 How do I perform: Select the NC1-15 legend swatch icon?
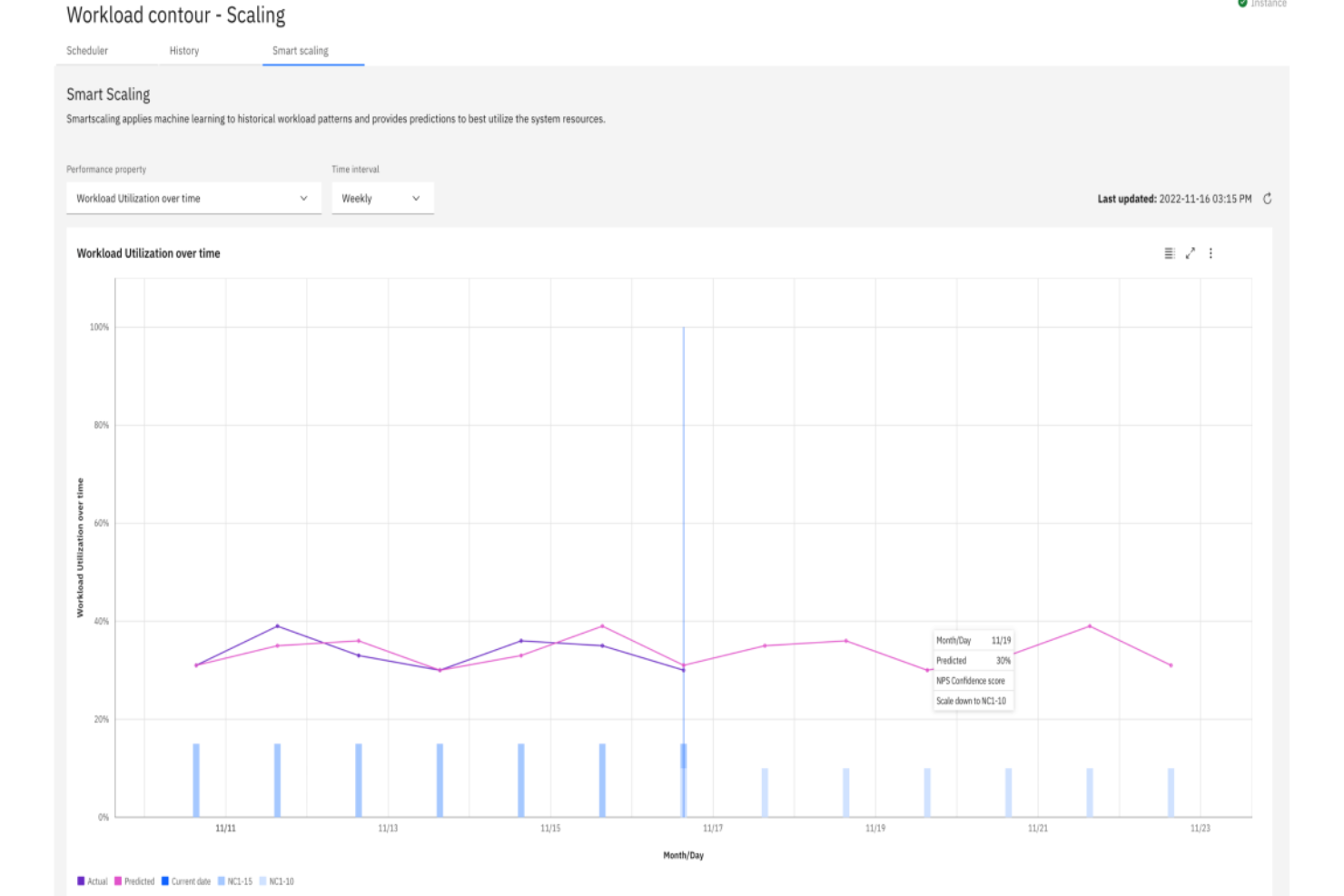pos(222,881)
